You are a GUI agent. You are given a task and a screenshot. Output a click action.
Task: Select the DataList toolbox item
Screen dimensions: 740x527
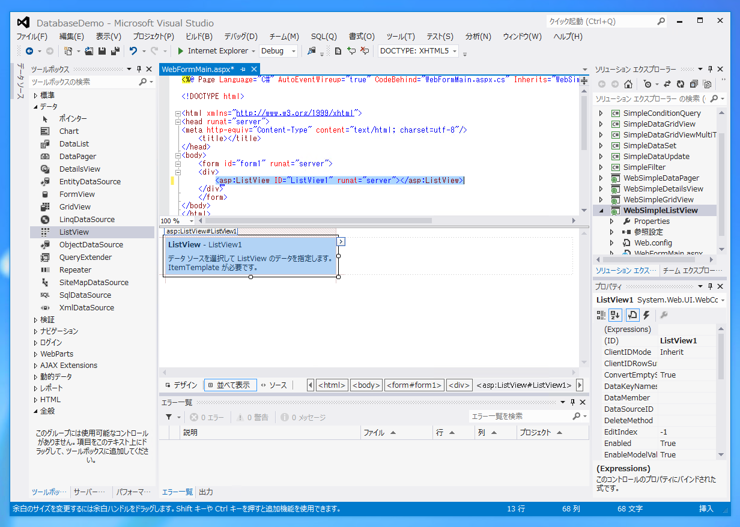[x=74, y=144]
